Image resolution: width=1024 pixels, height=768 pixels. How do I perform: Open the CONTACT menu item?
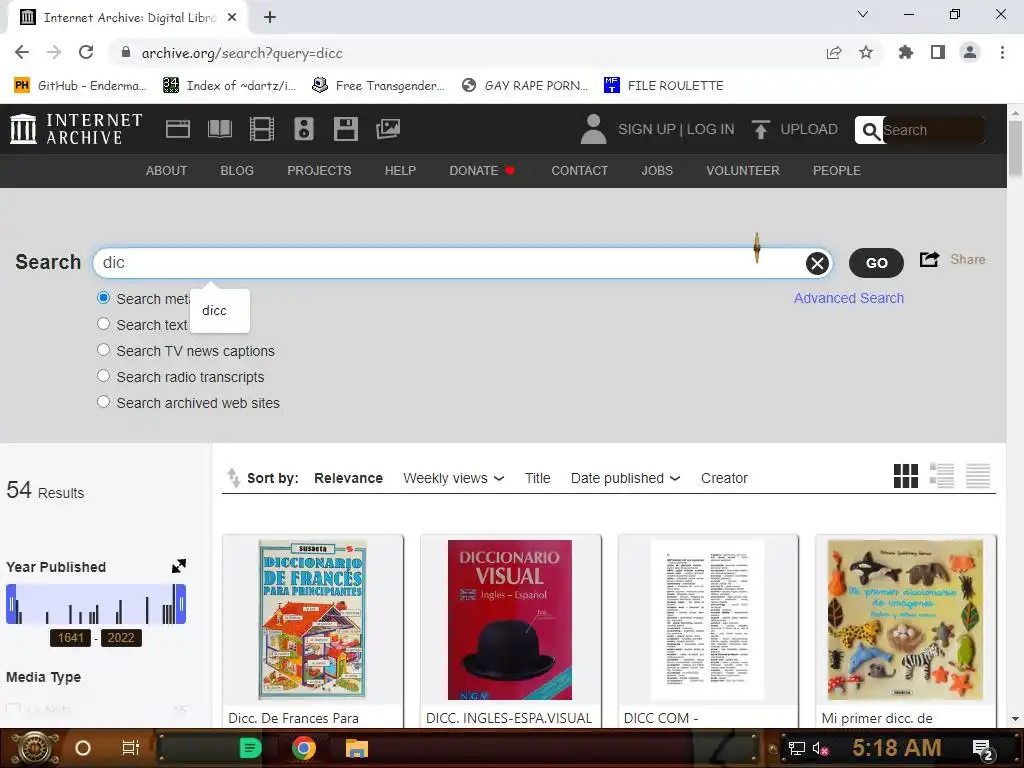[579, 170]
